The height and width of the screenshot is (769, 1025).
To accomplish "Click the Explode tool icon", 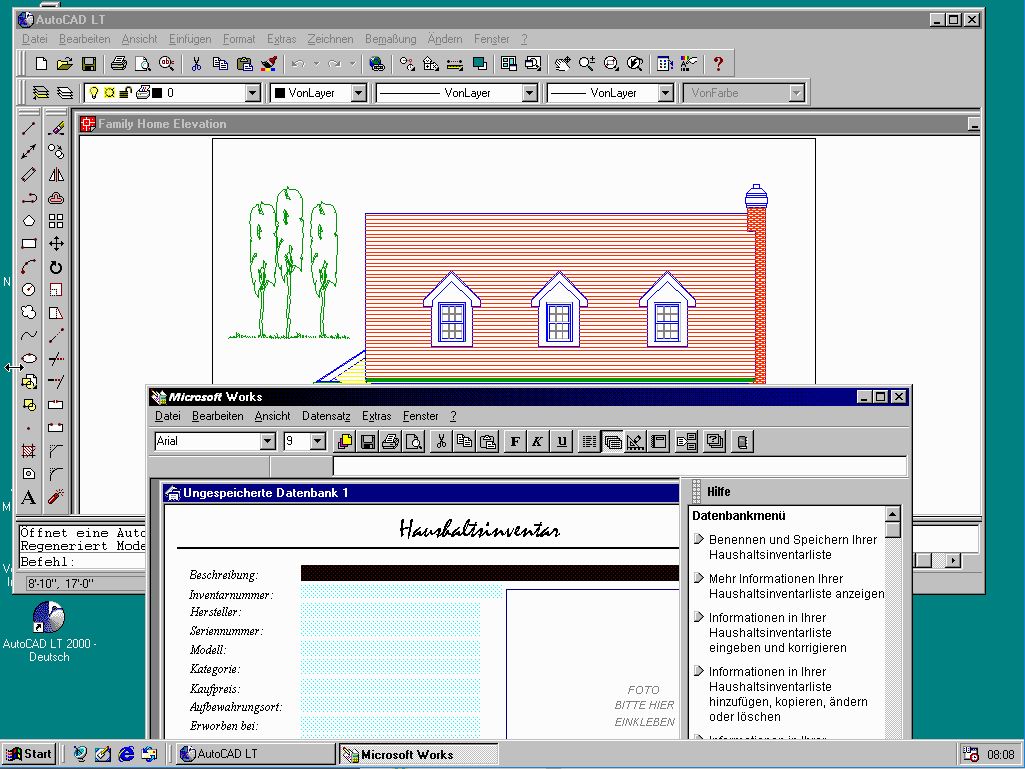I will click(x=56, y=497).
